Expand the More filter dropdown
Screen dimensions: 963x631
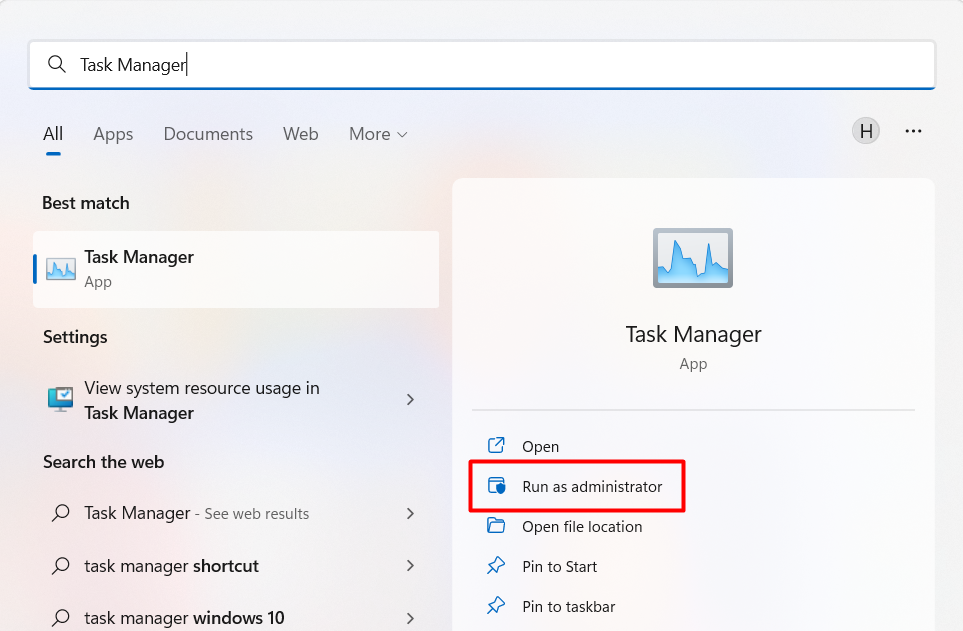pyautogui.click(x=378, y=134)
